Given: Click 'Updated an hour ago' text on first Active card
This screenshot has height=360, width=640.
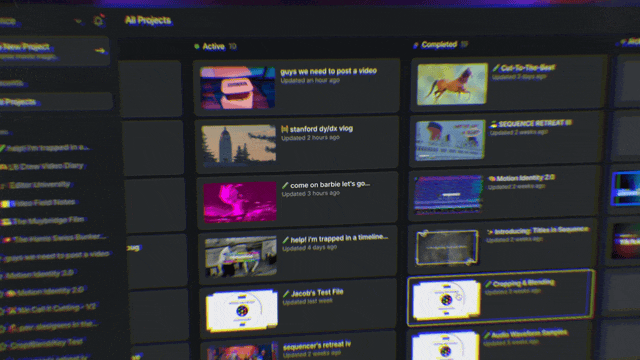Looking at the screenshot, I should [310, 80].
